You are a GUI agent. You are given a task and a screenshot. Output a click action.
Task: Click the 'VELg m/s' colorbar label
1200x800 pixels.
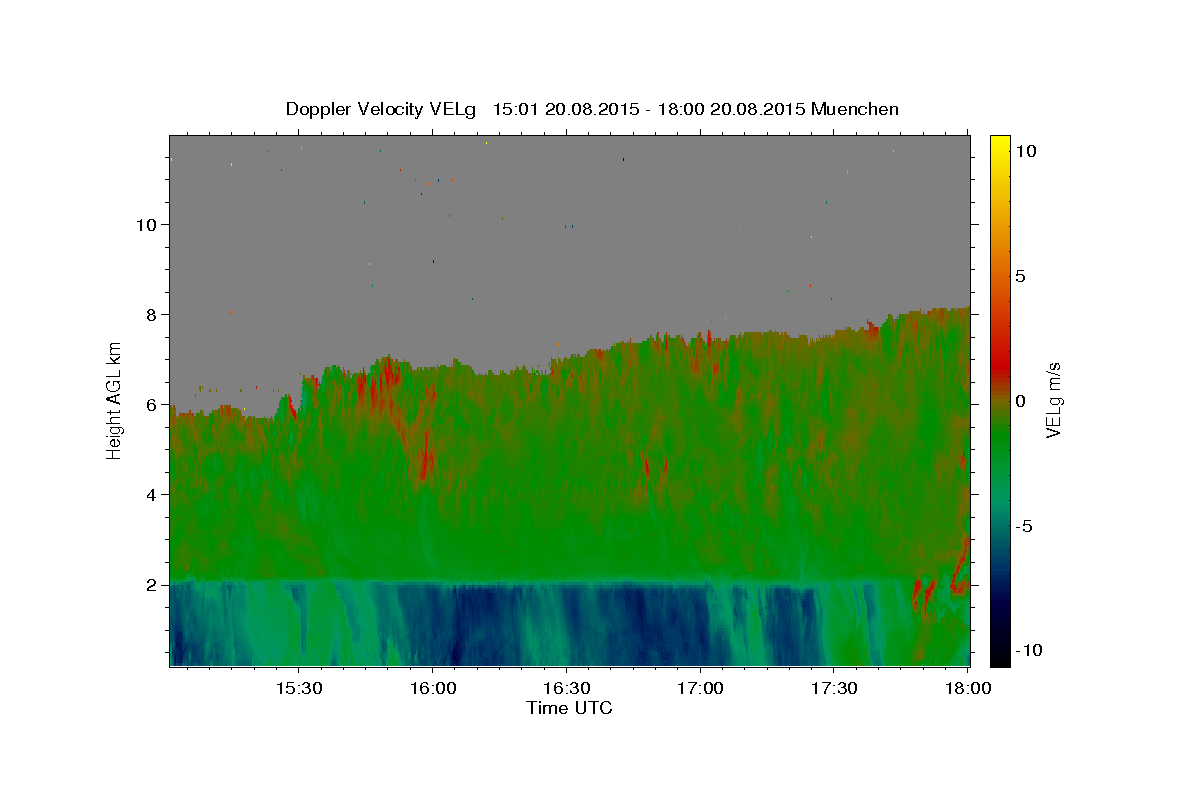(1053, 400)
